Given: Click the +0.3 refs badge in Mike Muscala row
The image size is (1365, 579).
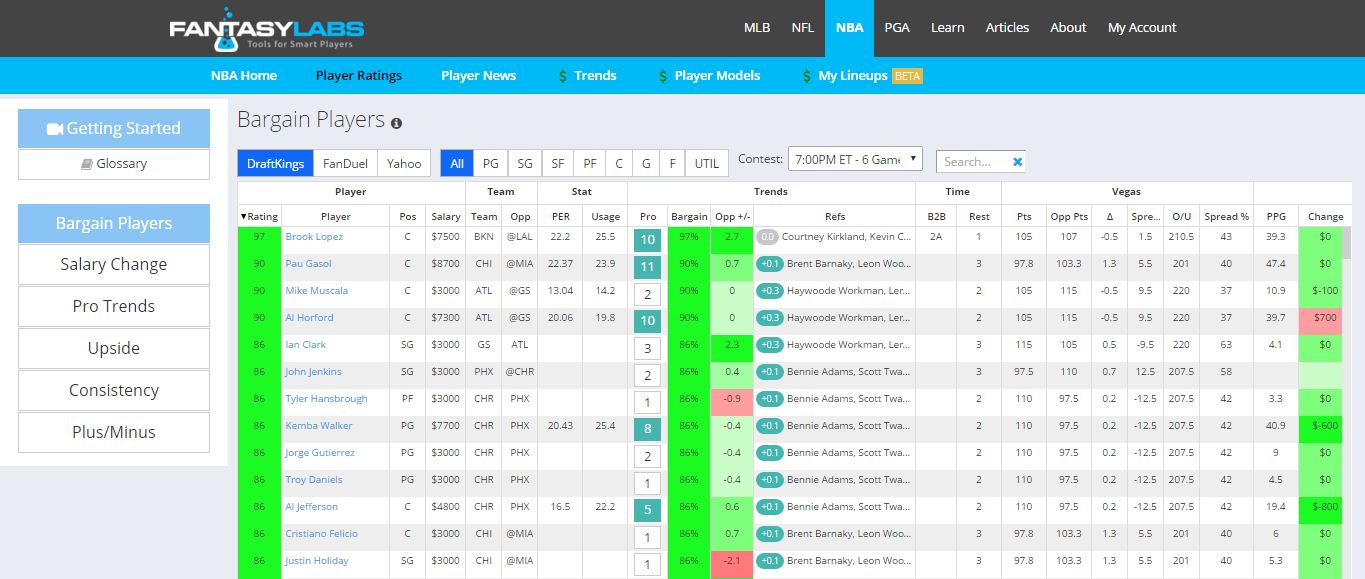Looking at the screenshot, I should coord(770,291).
